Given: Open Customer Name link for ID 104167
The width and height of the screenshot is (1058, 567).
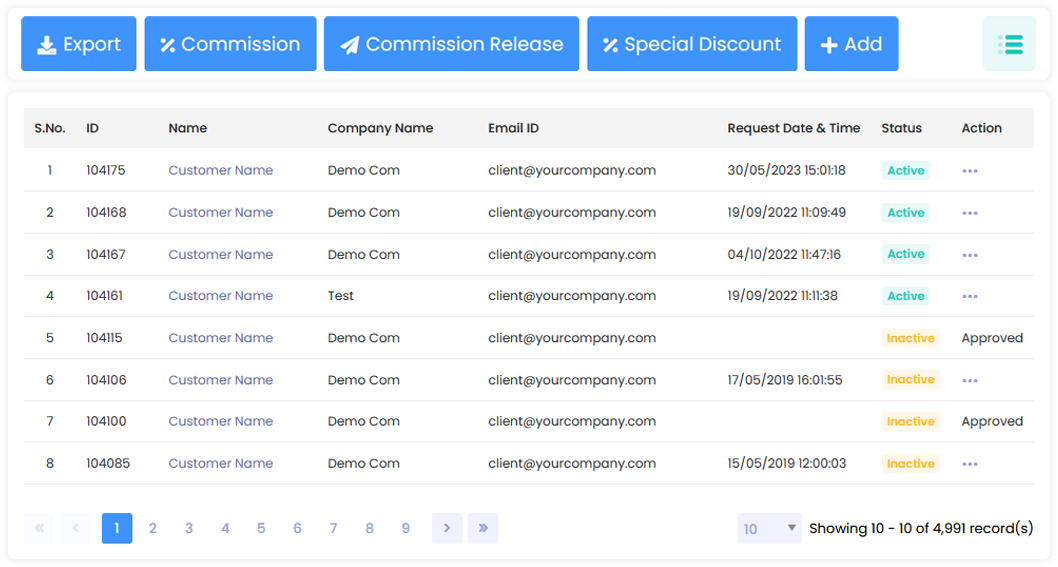Looking at the screenshot, I should point(220,254).
